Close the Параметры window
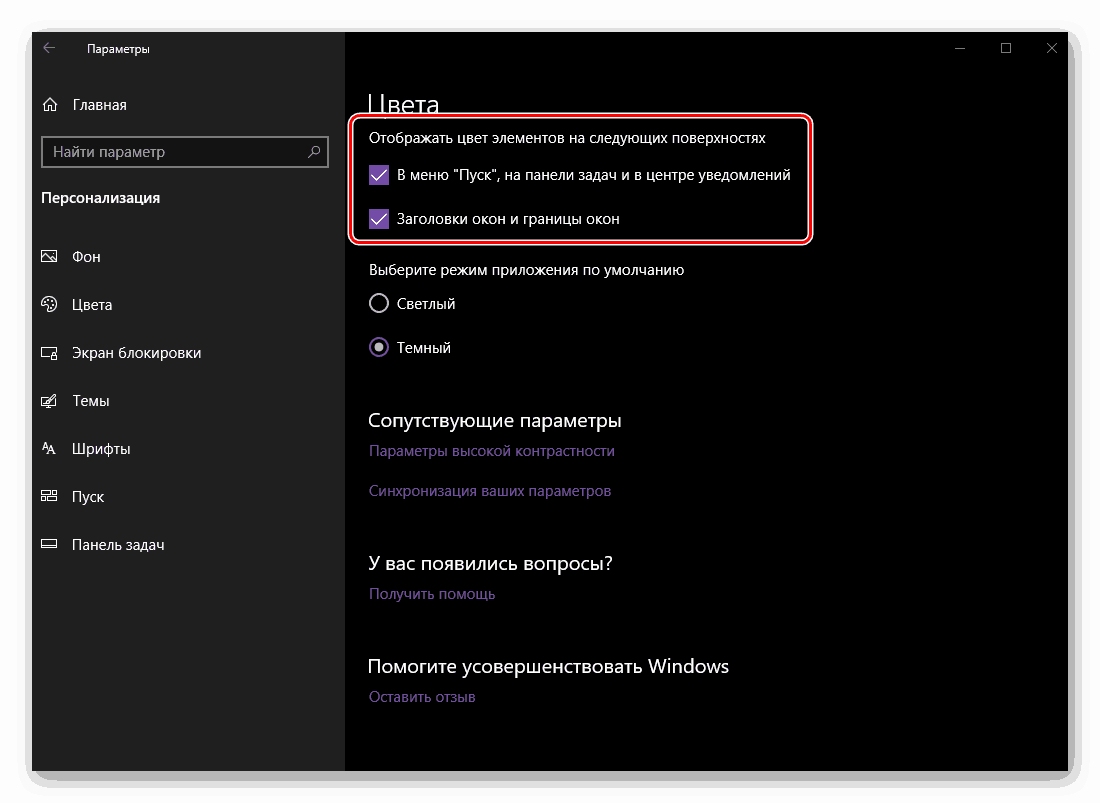This screenshot has width=1100, height=803. 1052,48
